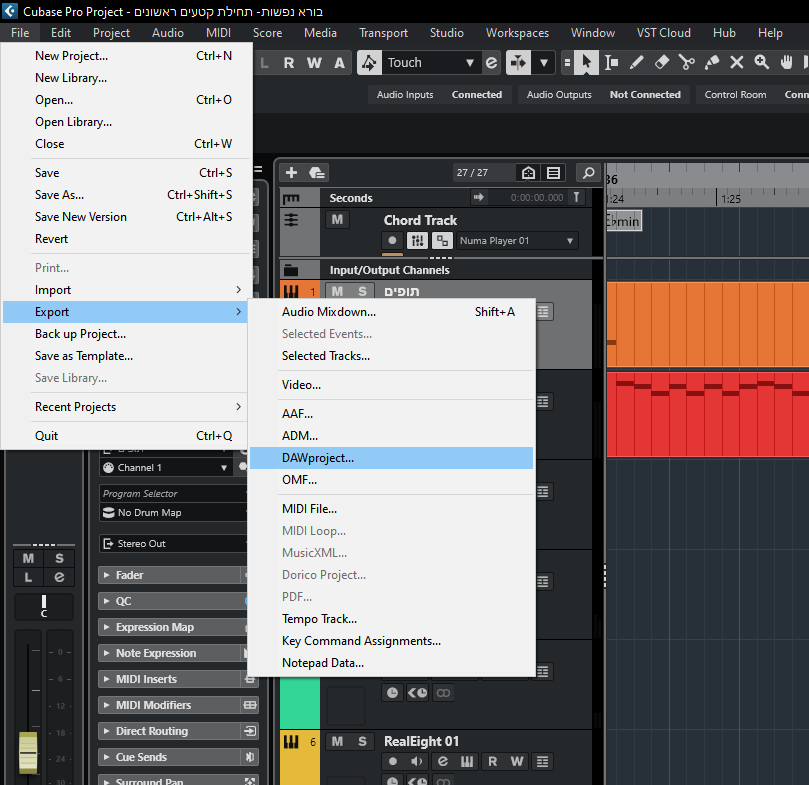The height and width of the screenshot is (785, 809).
Task: Click the Direct Routing section icon
Action: click(250, 731)
